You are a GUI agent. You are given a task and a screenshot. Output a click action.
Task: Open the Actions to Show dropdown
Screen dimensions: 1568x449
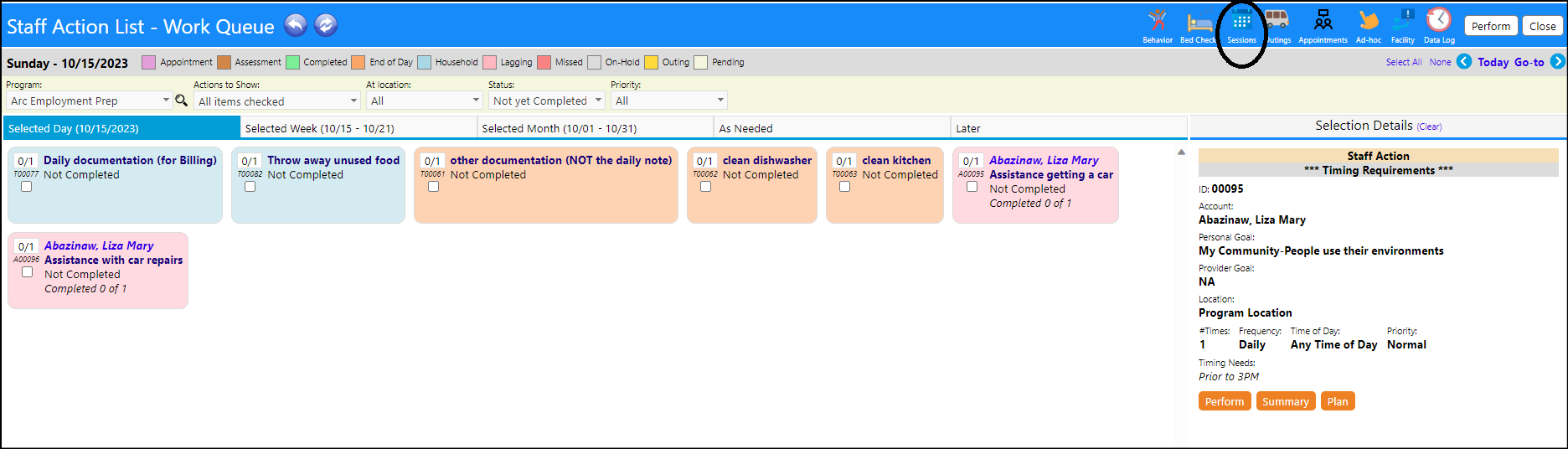277,101
